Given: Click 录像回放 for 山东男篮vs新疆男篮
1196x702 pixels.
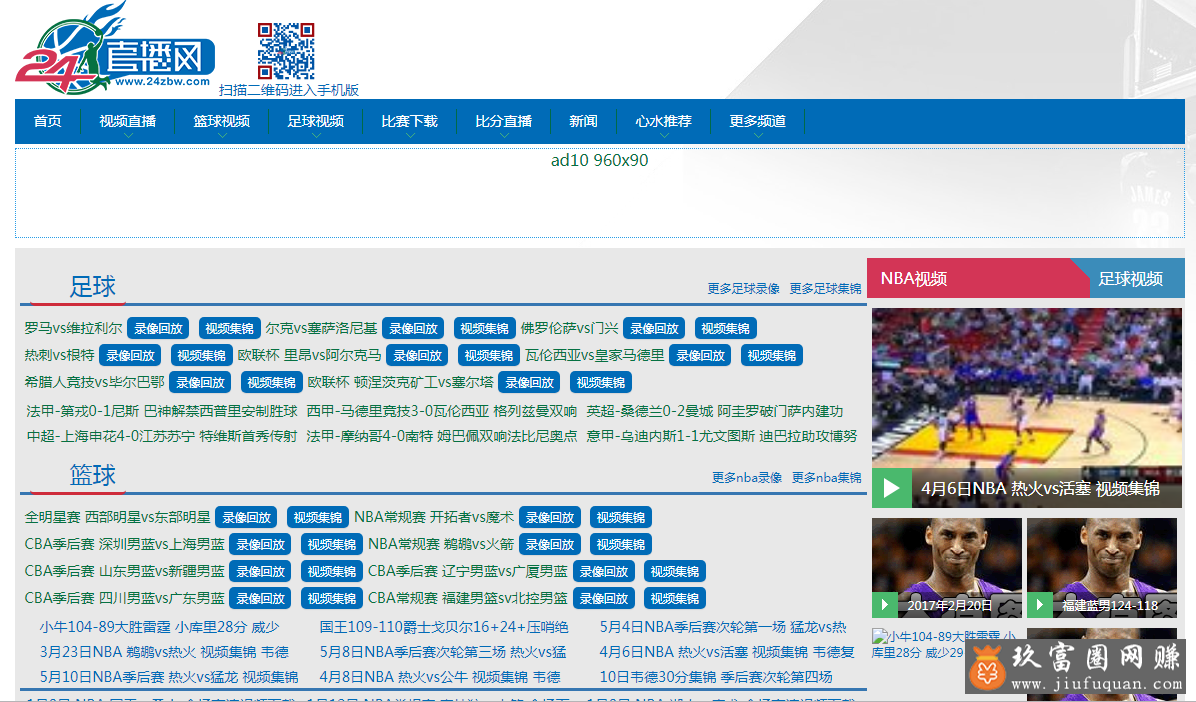Looking at the screenshot, I should 261,572.
